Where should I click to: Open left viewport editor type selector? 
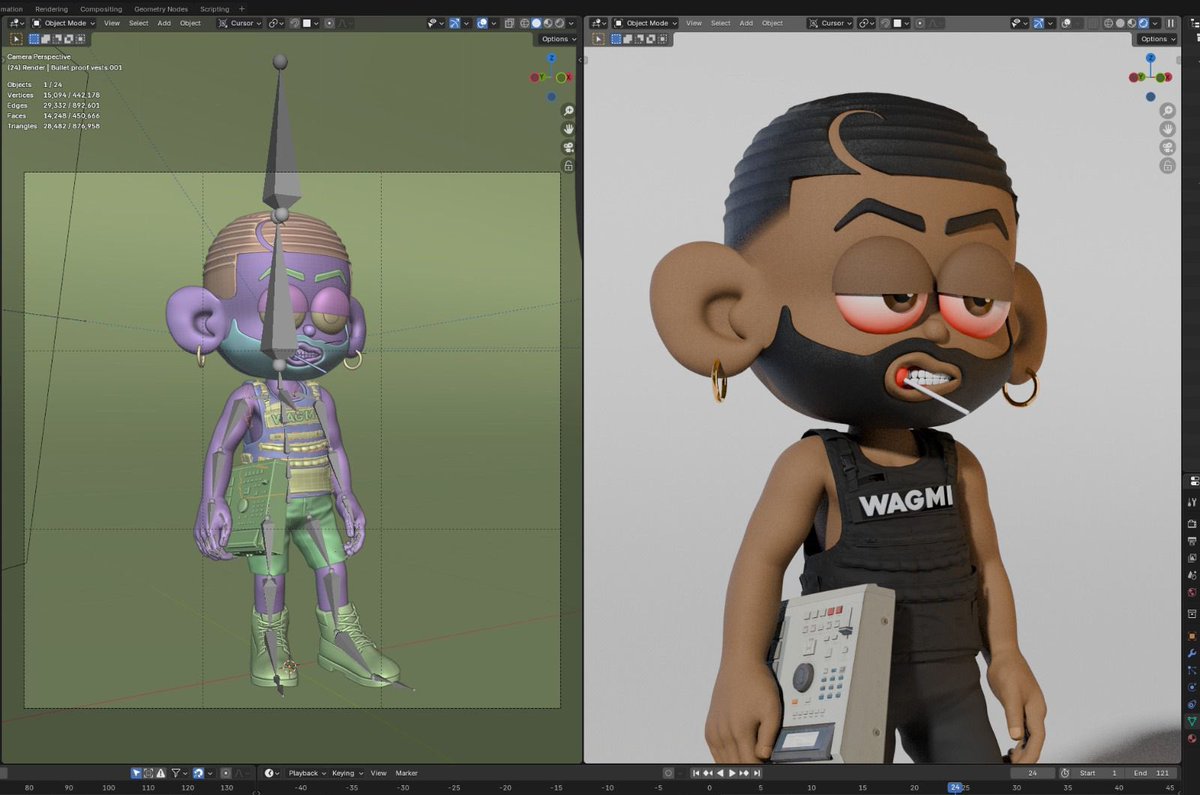click(x=17, y=23)
